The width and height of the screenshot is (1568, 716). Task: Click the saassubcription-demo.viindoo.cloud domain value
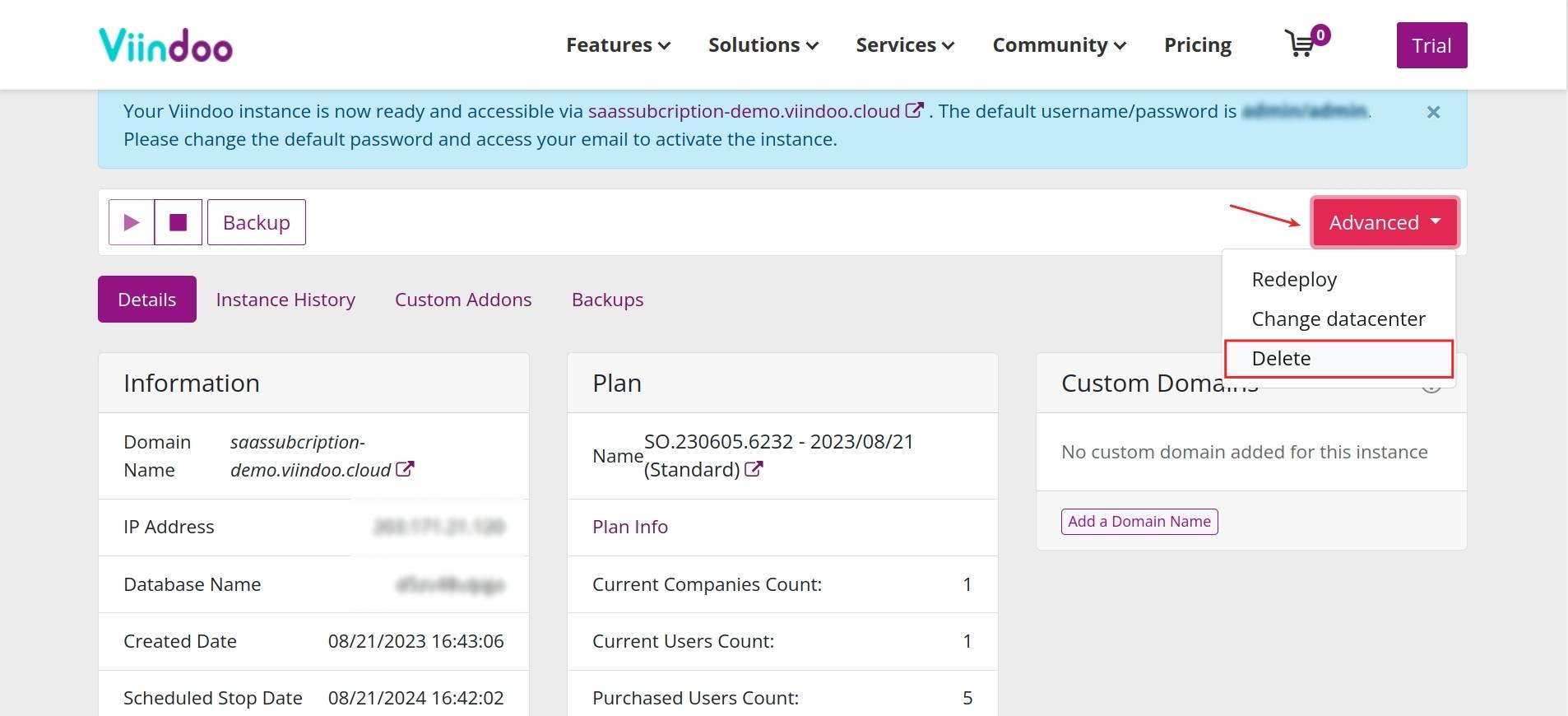point(311,456)
